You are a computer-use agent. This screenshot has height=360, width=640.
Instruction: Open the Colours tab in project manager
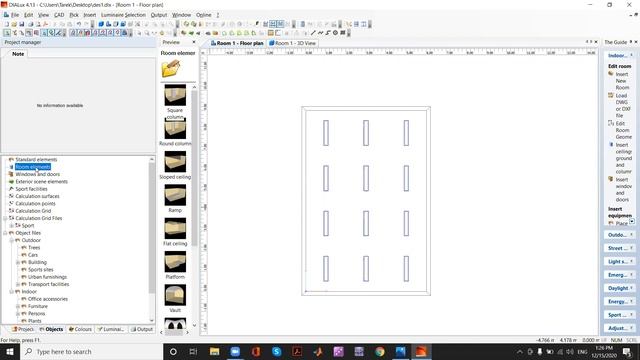80,329
